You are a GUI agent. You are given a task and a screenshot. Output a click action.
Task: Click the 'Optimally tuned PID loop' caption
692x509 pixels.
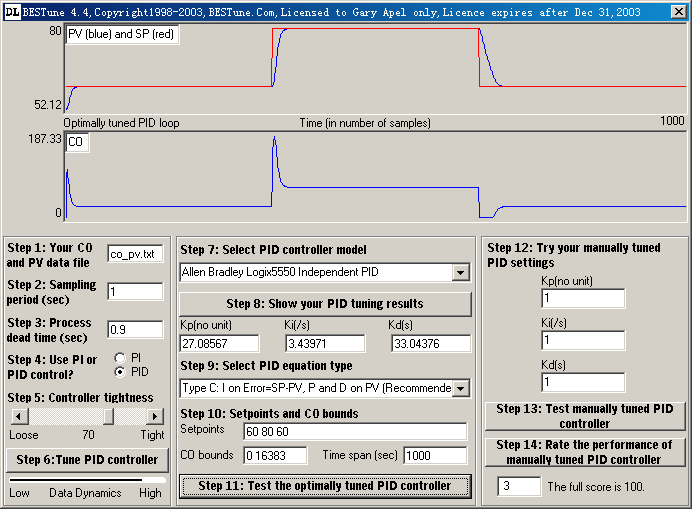click(x=121, y=123)
